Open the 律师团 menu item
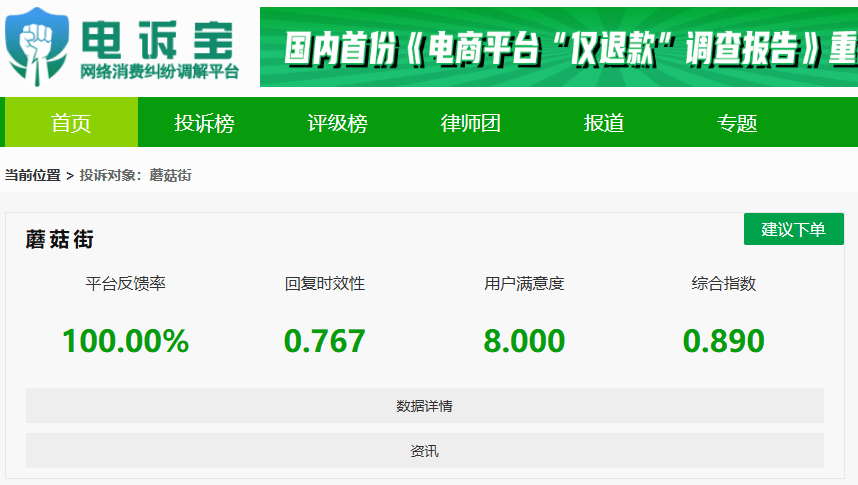 (470, 123)
